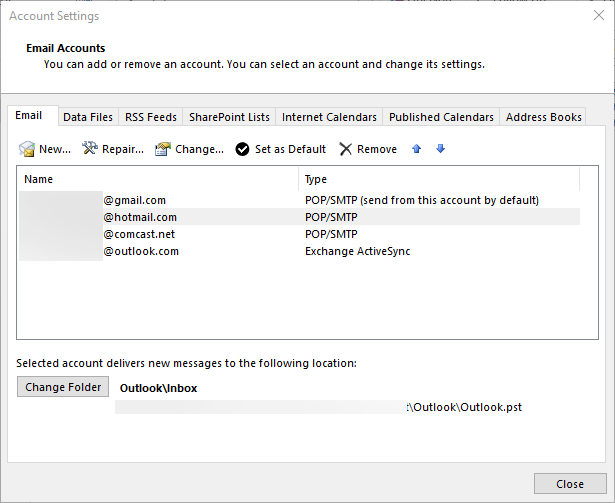The image size is (615, 503).
Task: Click the Set as Default checkmark icon
Action: 242,149
